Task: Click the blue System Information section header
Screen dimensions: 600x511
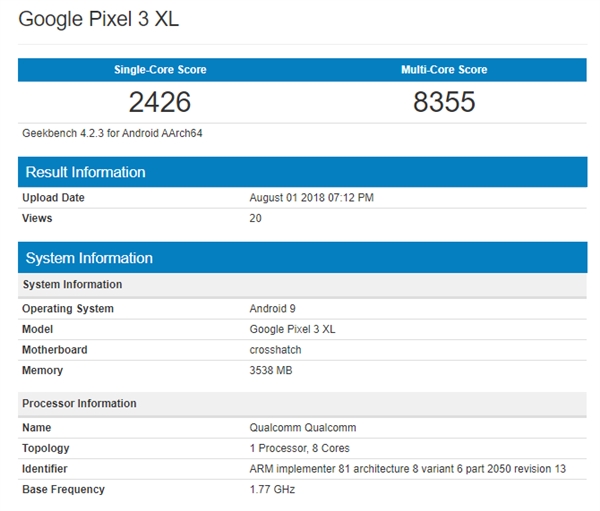Action: pyautogui.click(x=89, y=258)
